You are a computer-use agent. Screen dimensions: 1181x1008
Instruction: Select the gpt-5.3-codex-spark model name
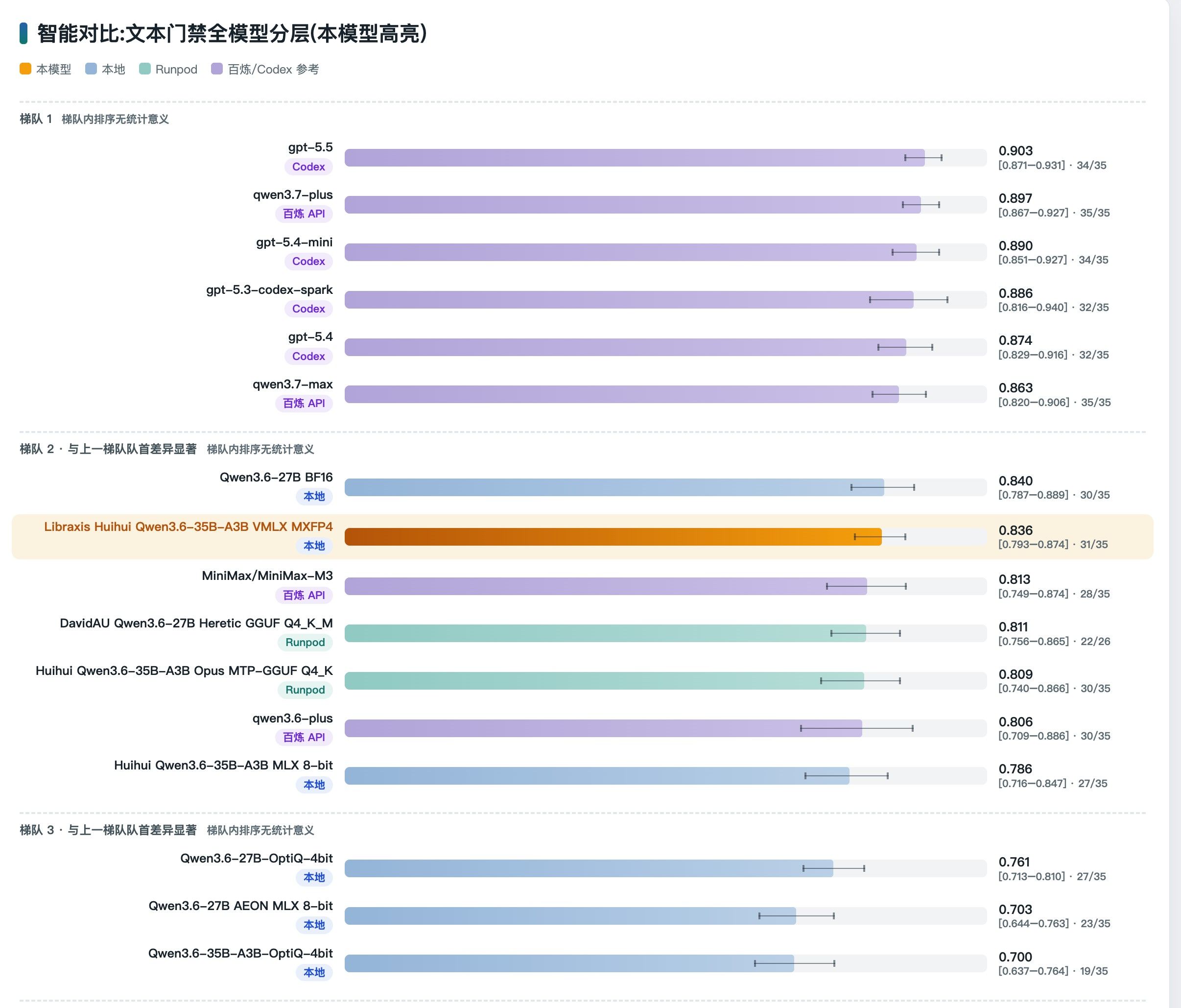270,289
